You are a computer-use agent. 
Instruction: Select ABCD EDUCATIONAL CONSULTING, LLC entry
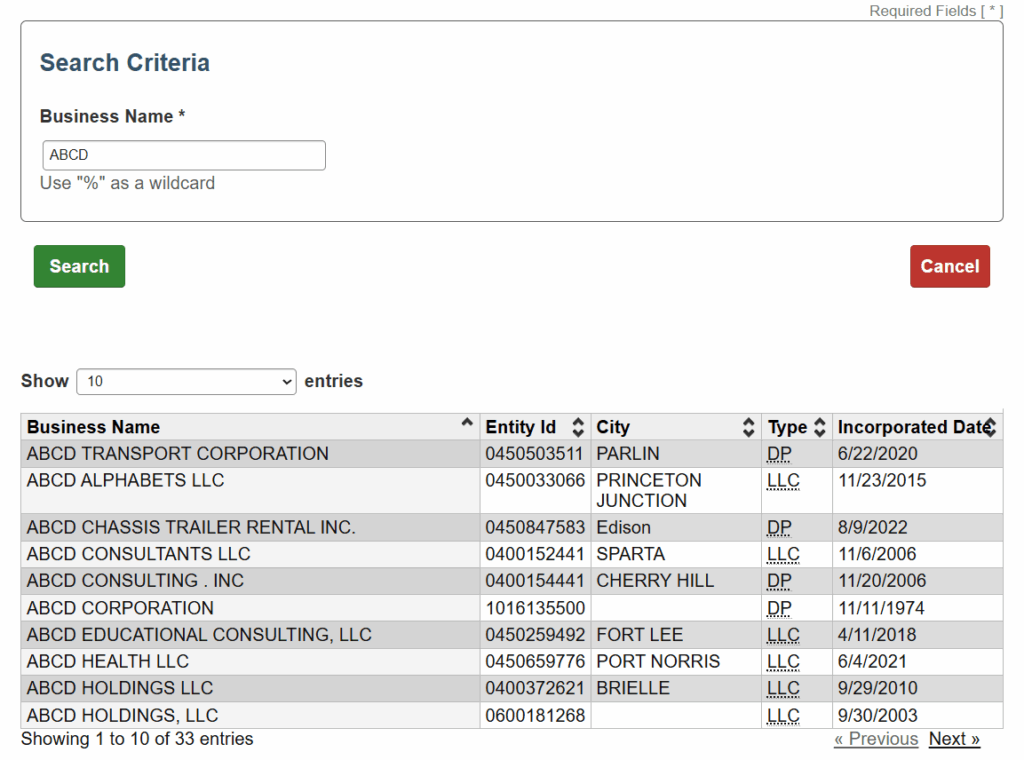[199, 635]
